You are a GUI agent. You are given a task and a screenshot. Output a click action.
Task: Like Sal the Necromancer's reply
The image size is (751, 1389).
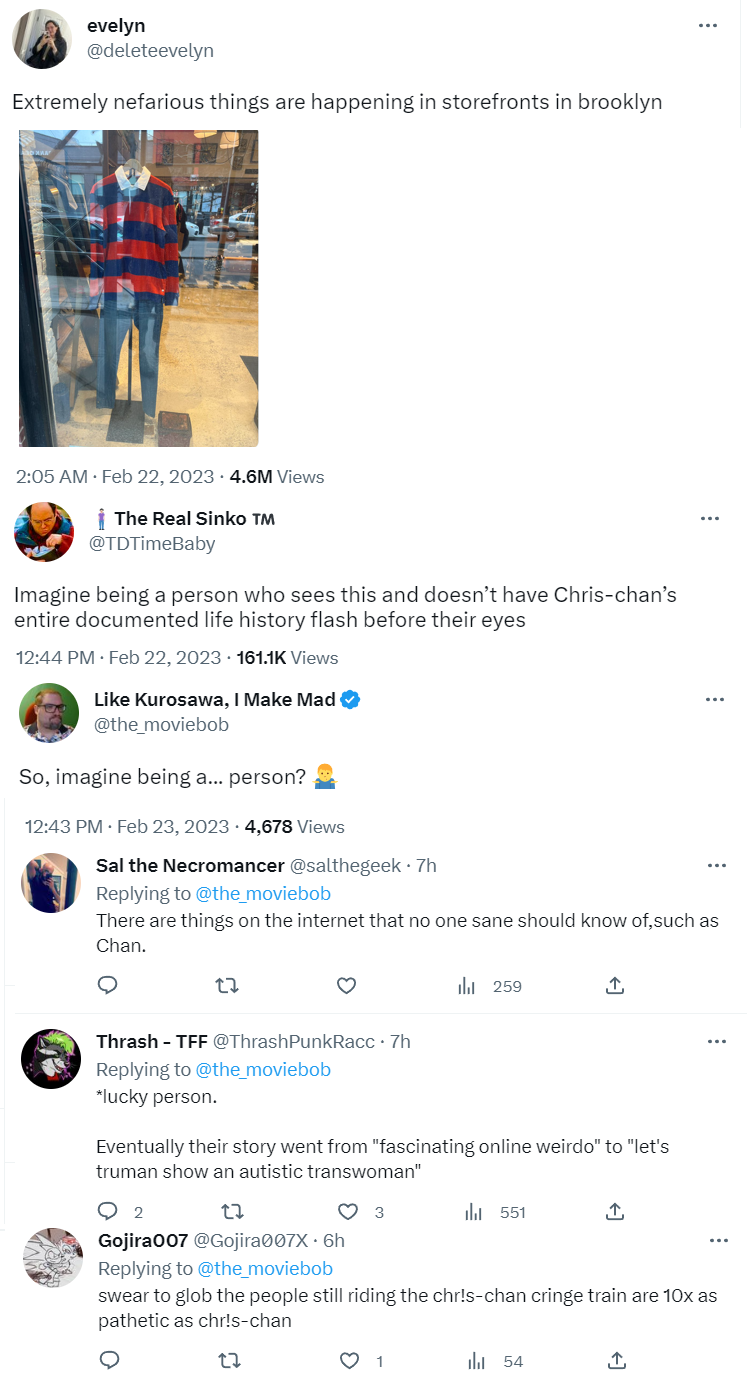[x=346, y=986]
